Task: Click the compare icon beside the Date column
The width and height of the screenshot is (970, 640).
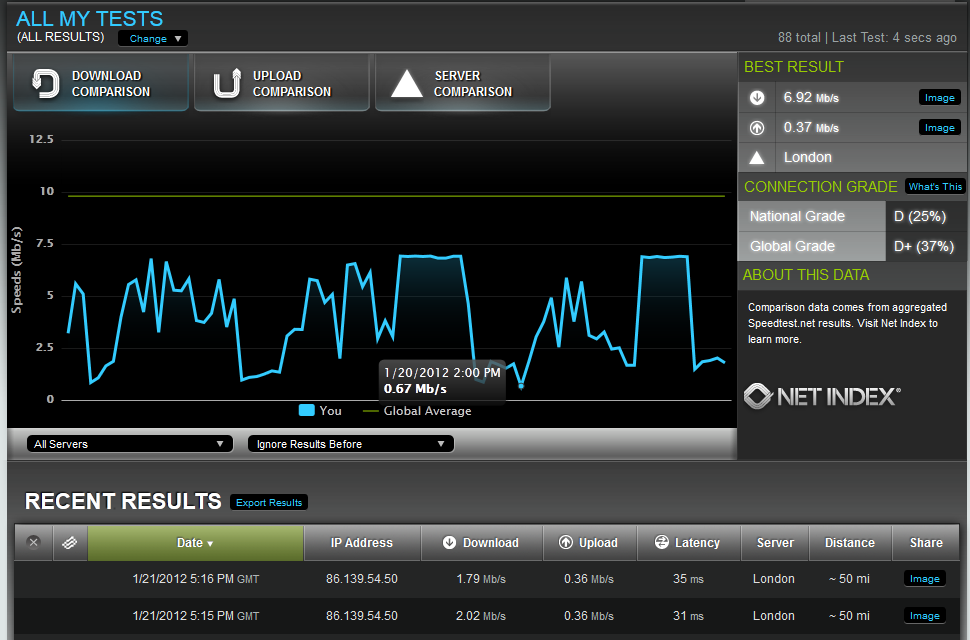Action: click(x=70, y=543)
